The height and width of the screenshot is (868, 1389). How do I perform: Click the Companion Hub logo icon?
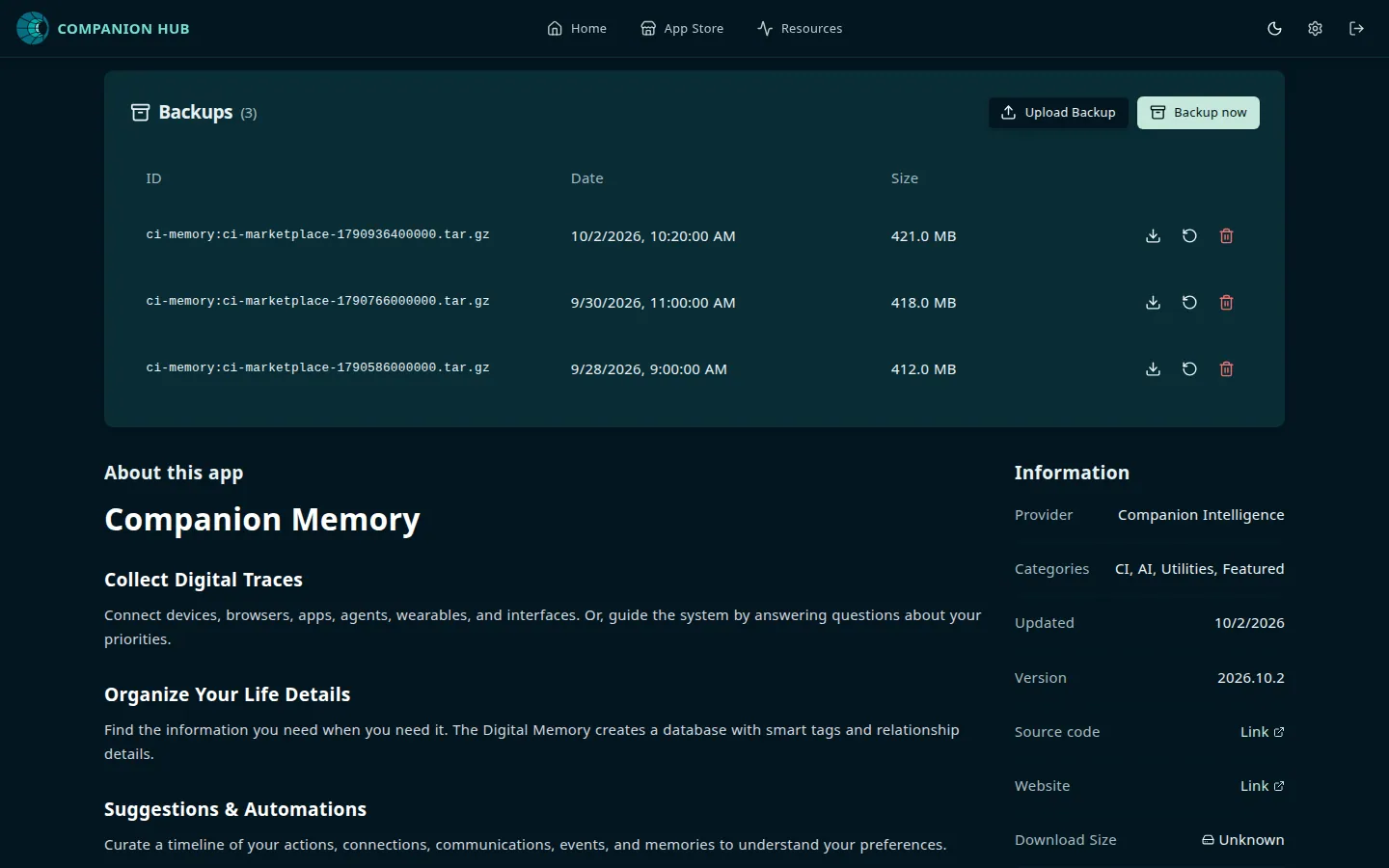click(33, 28)
